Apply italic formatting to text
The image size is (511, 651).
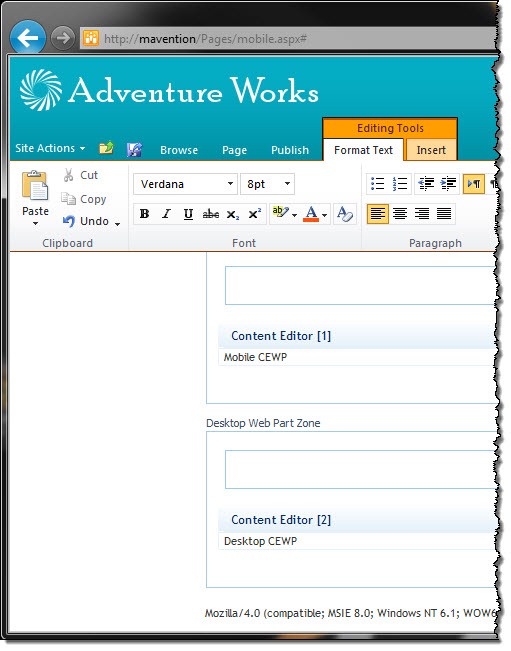coord(166,214)
